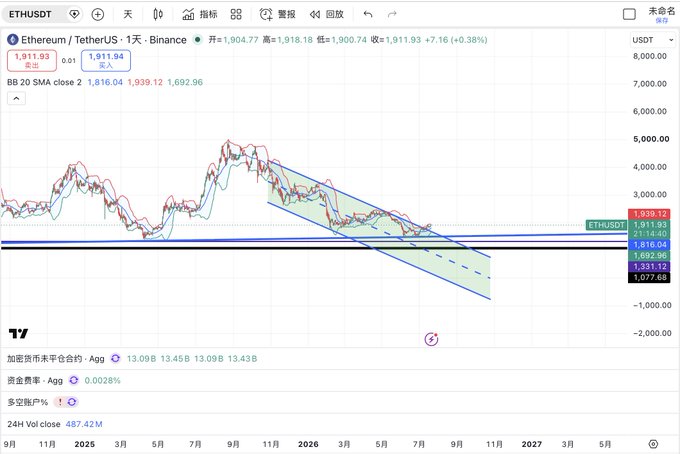Click the red 1,911.93 sell button
680x454 pixels.
point(32,60)
